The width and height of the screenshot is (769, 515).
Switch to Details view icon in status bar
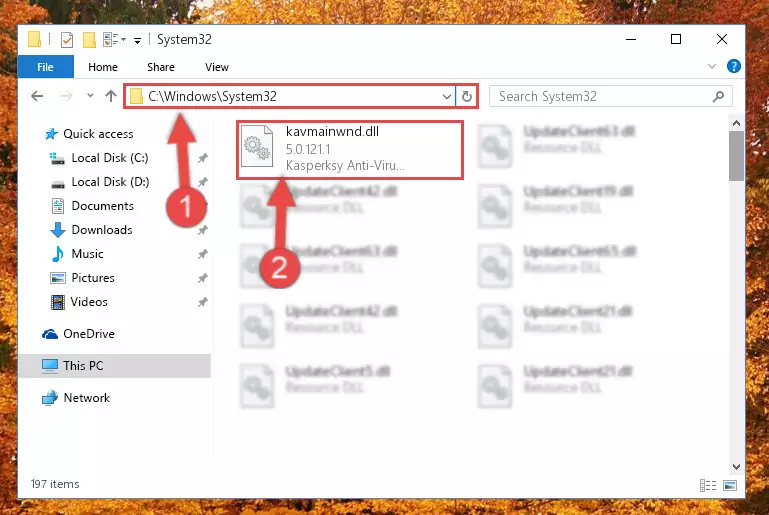point(708,486)
